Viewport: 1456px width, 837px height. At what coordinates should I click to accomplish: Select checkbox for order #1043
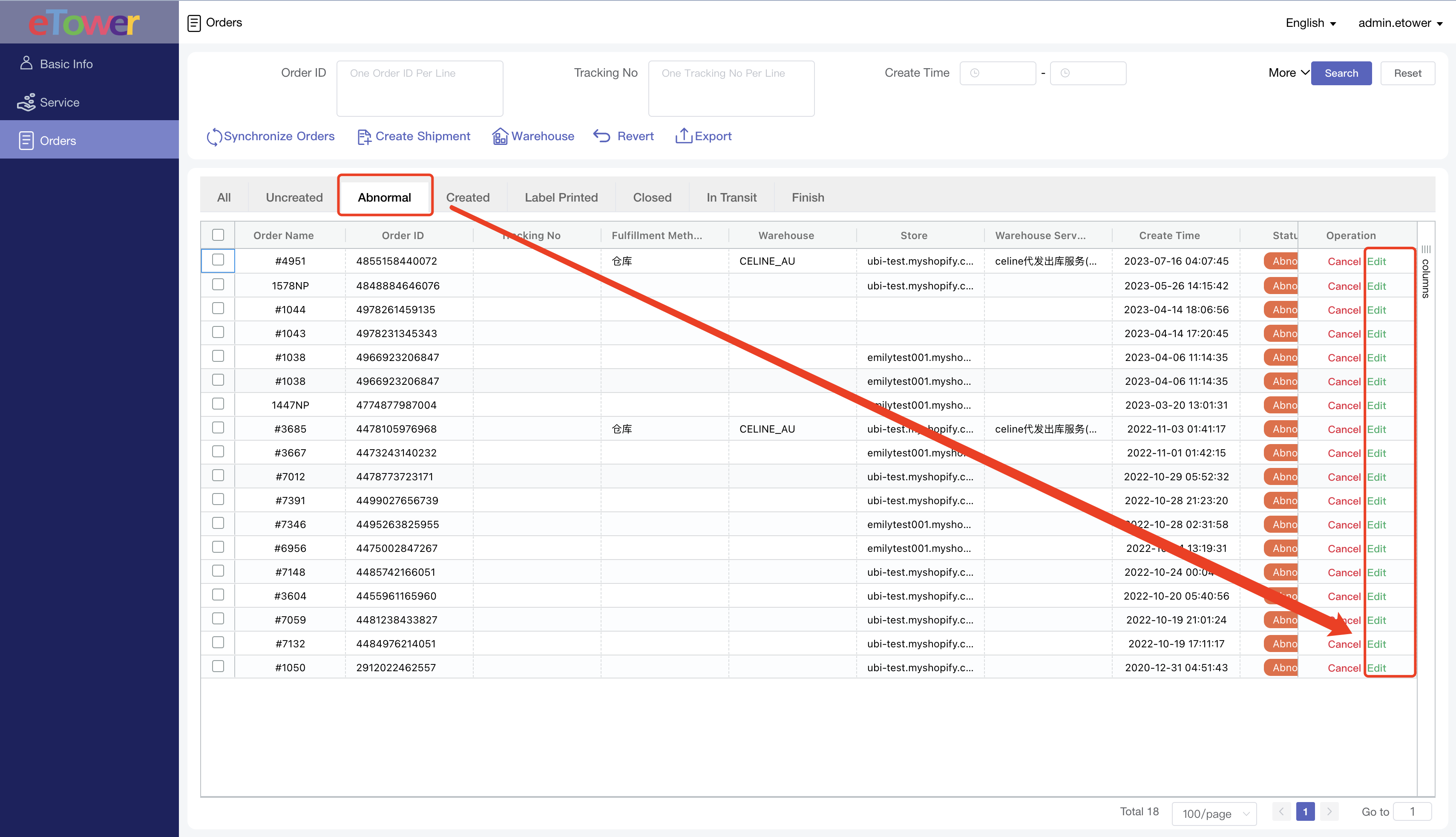coord(218,332)
